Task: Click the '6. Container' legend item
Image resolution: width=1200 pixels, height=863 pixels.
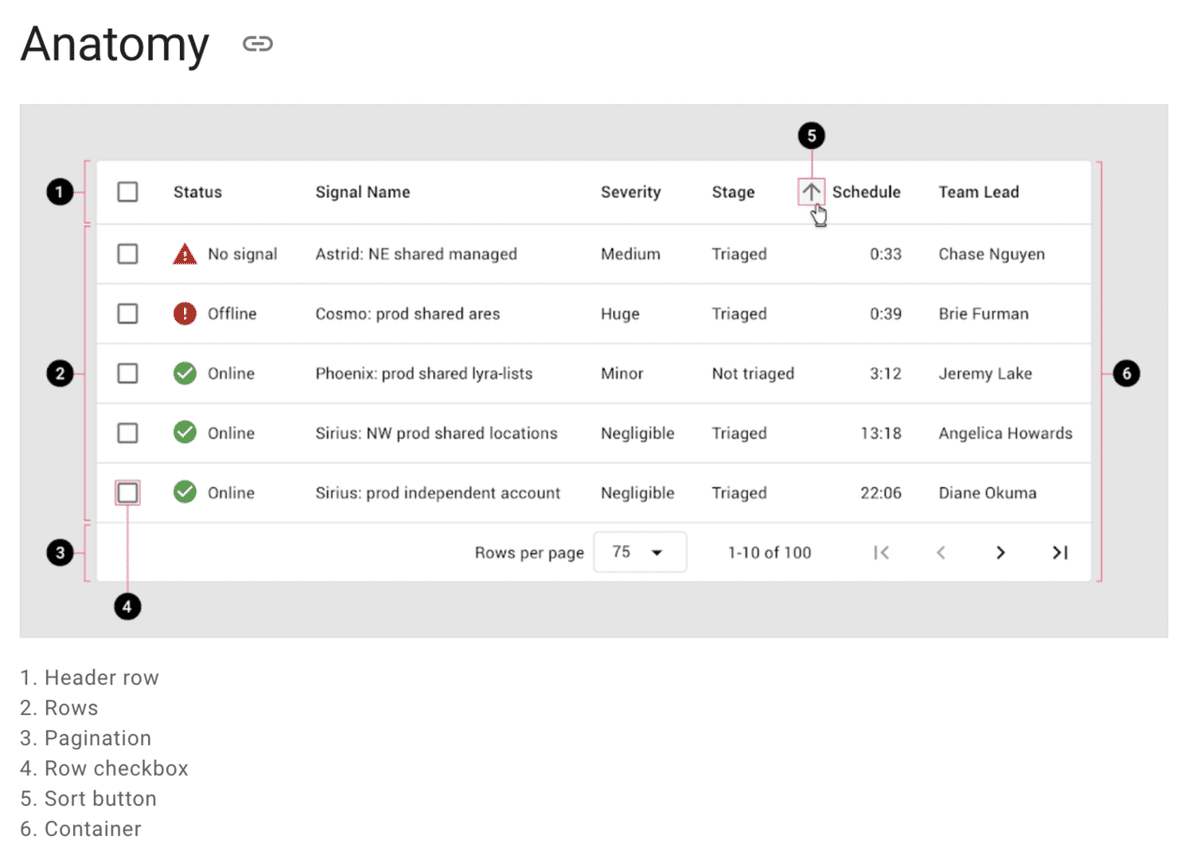Action: tap(81, 829)
